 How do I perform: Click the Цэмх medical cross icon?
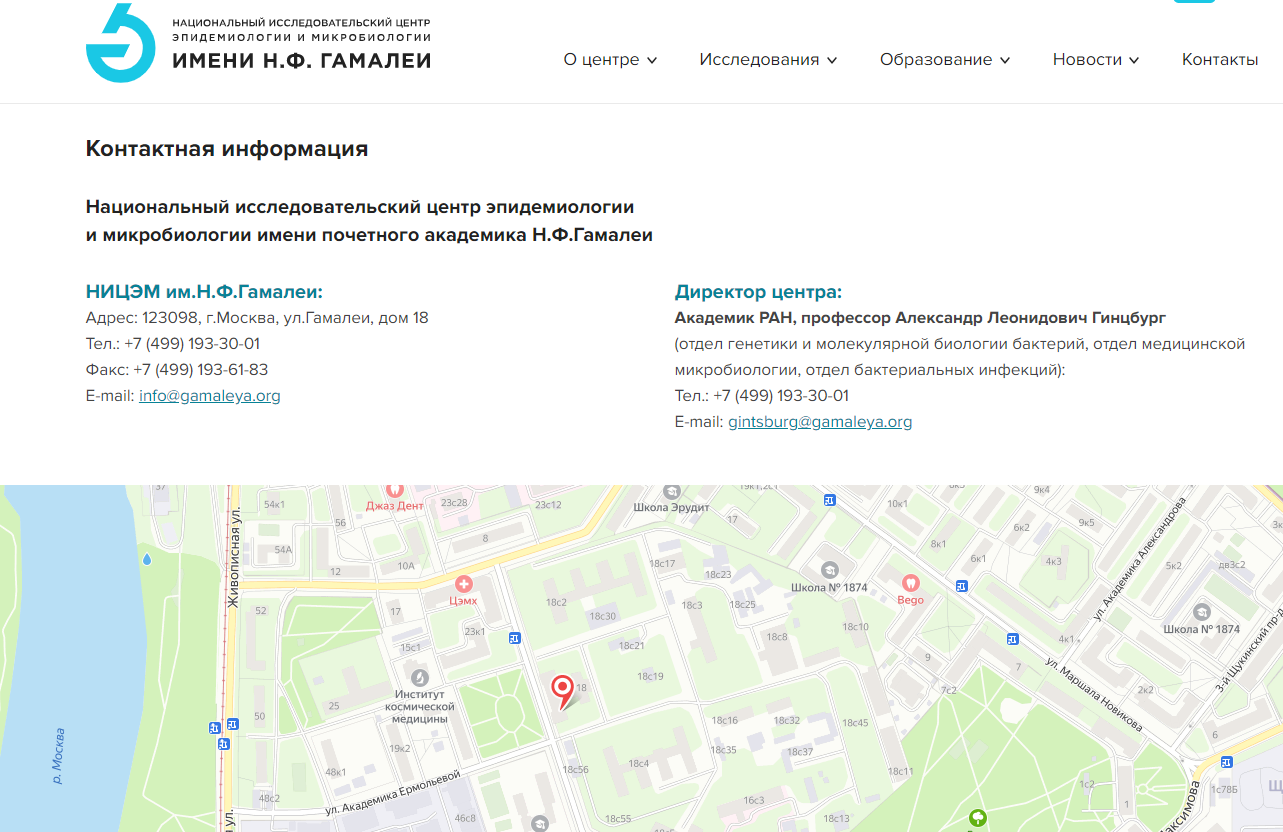[463, 584]
